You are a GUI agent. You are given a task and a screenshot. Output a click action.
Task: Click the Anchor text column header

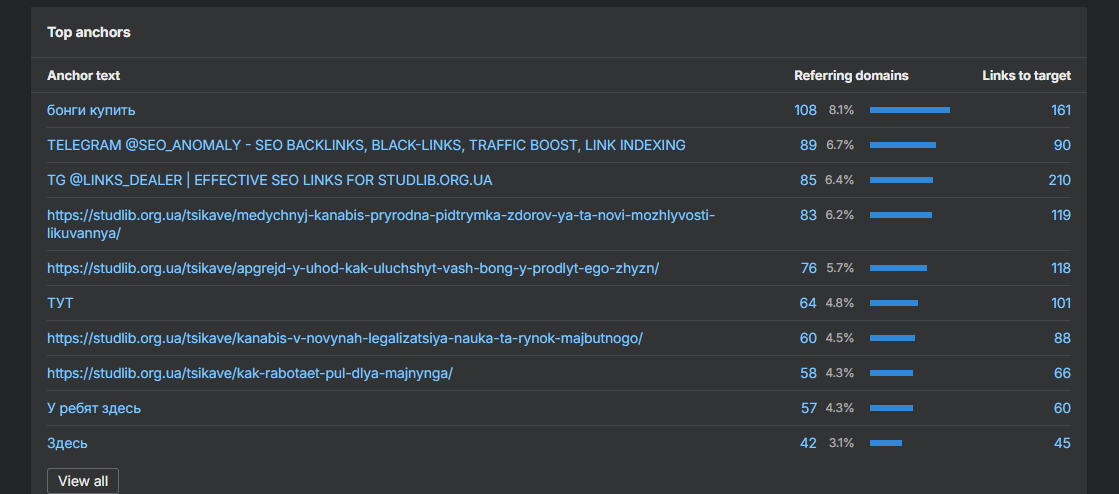click(83, 76)
